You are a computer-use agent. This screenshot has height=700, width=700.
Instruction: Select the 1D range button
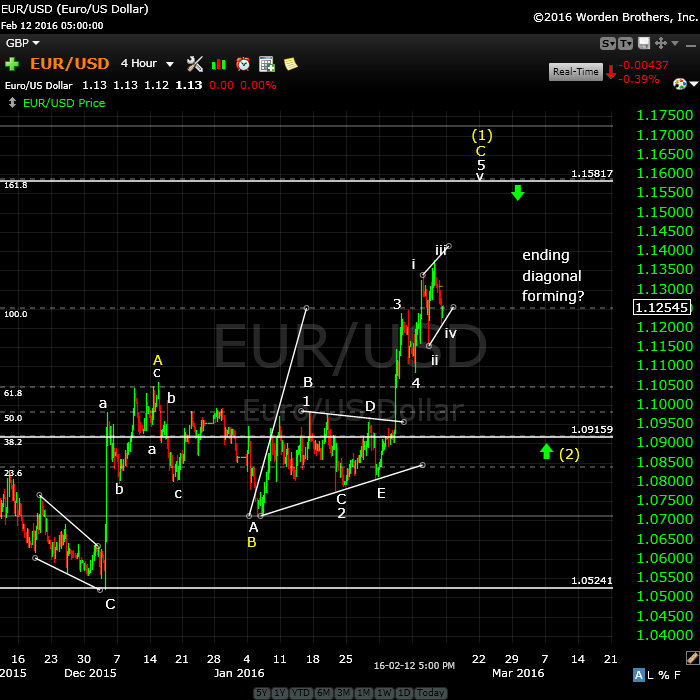(404, 693)
